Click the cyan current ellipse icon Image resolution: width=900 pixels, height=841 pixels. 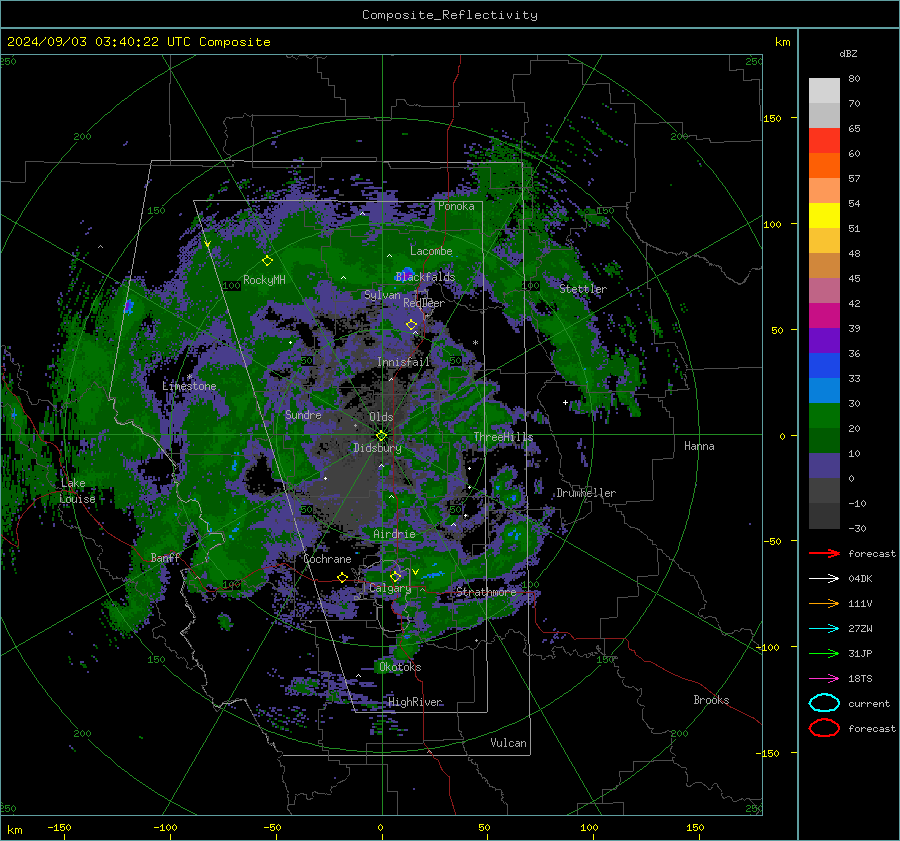tap(824, 703)
